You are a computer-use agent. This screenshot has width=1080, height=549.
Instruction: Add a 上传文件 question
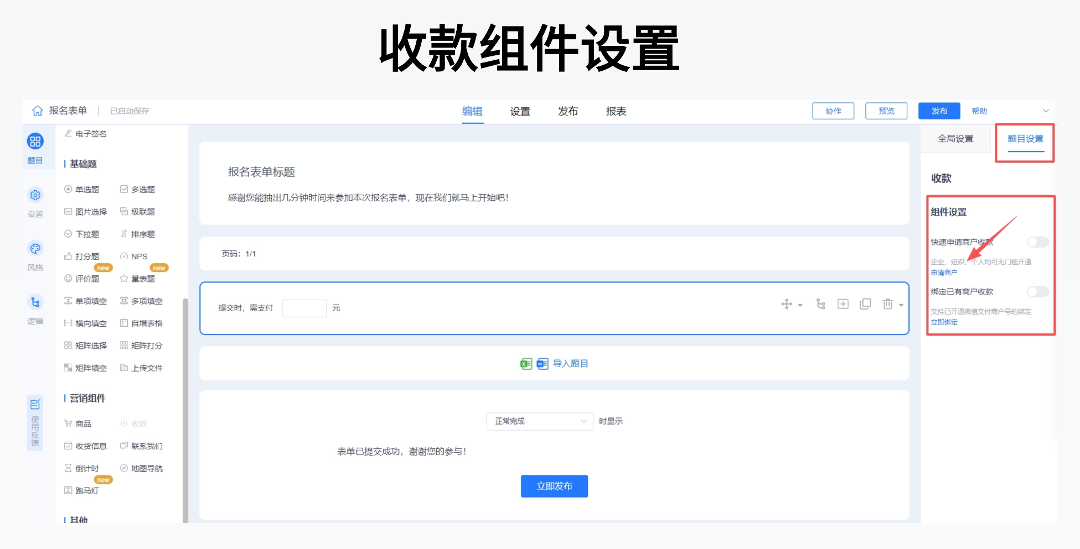pyautogui.click(x=141, y=368)
